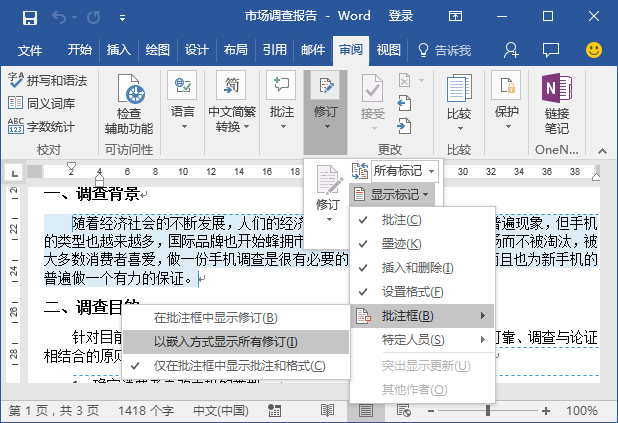
Task: Switch to the 邮件 tab
Action: 313,50
